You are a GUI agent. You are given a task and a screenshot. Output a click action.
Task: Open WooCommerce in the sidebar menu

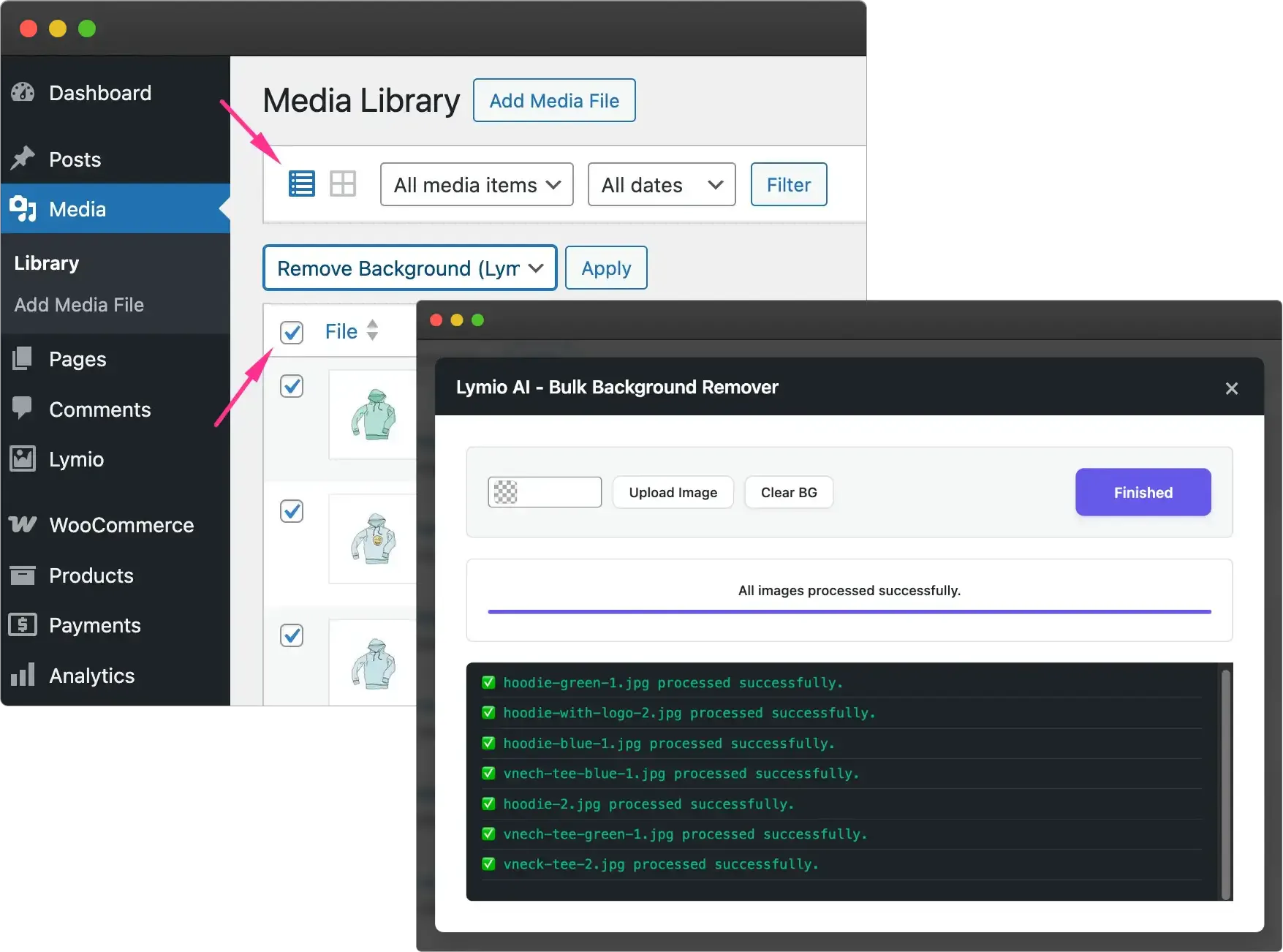(x=116, y=525)
